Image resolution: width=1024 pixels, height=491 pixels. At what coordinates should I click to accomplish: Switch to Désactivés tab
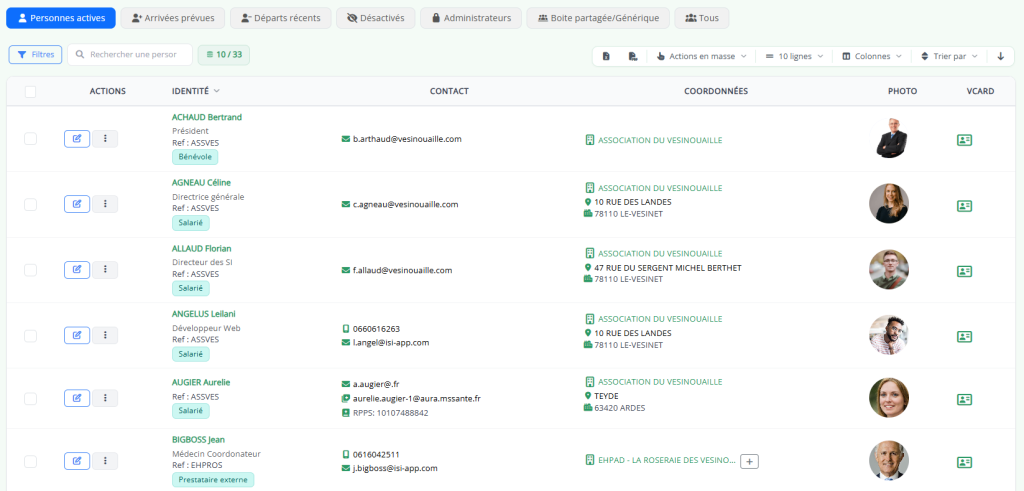point(376,18)
